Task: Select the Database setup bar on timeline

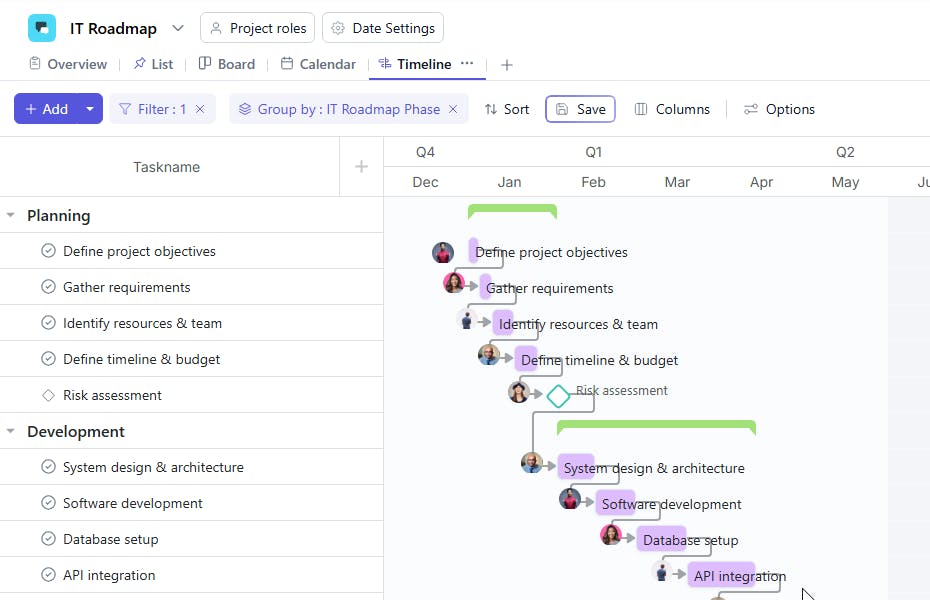Action: pyautogui.click(x=661, y=539)
